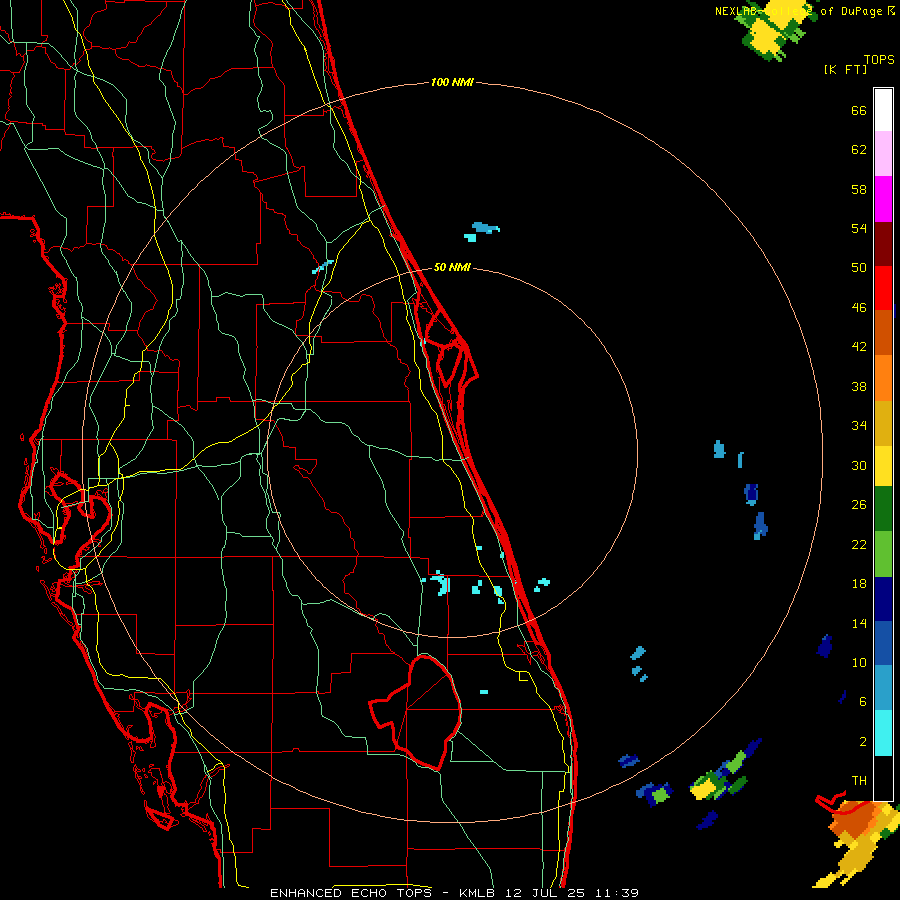
Task: Click the '22' legend value
Action: tap(859, 544)
